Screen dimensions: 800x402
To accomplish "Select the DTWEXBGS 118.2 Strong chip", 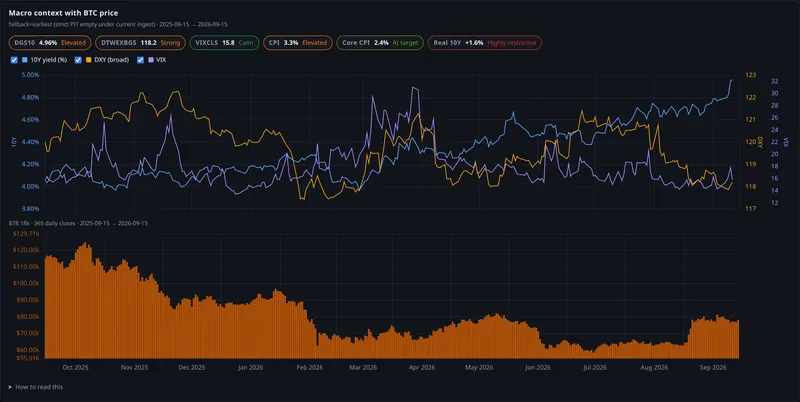I will [x=140, y=43].
